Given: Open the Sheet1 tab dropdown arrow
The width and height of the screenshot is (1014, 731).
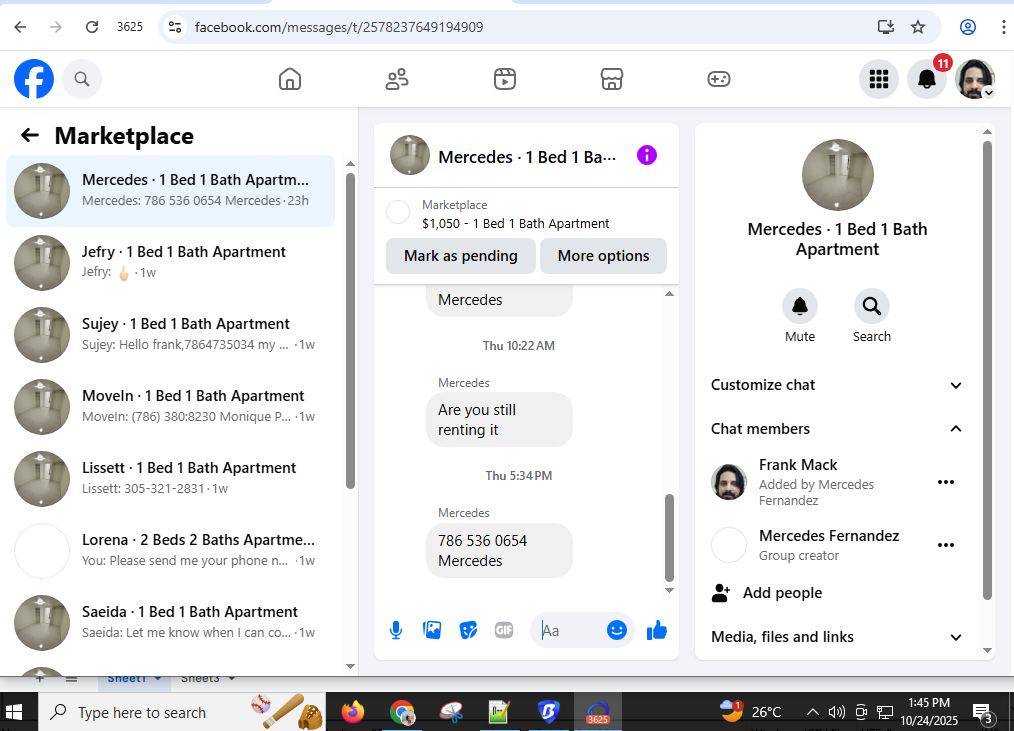Looking at the screenshot, I should tap(157, 679).
